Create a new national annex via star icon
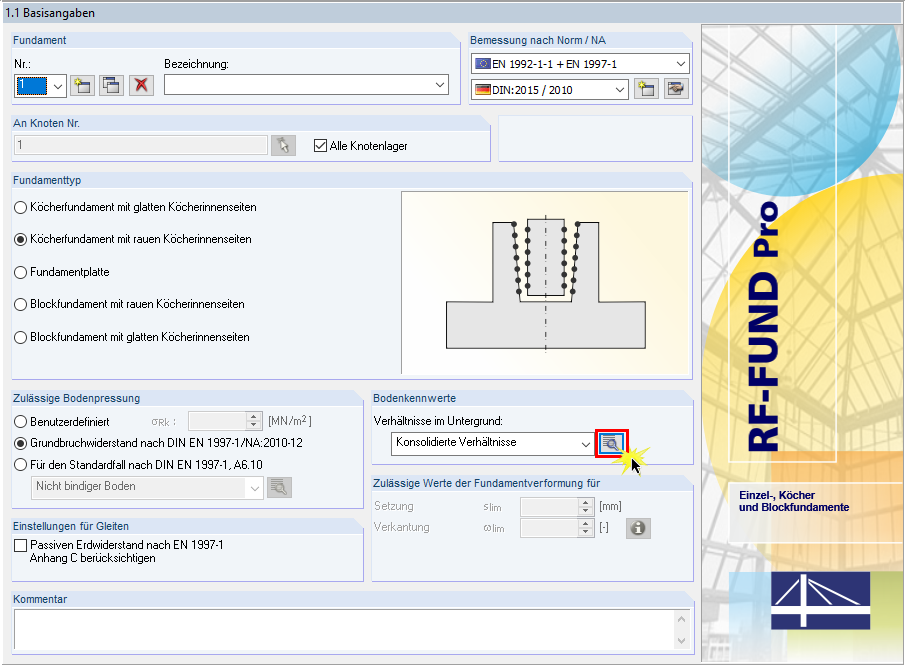906x667 pixels. tap(647, 88)
